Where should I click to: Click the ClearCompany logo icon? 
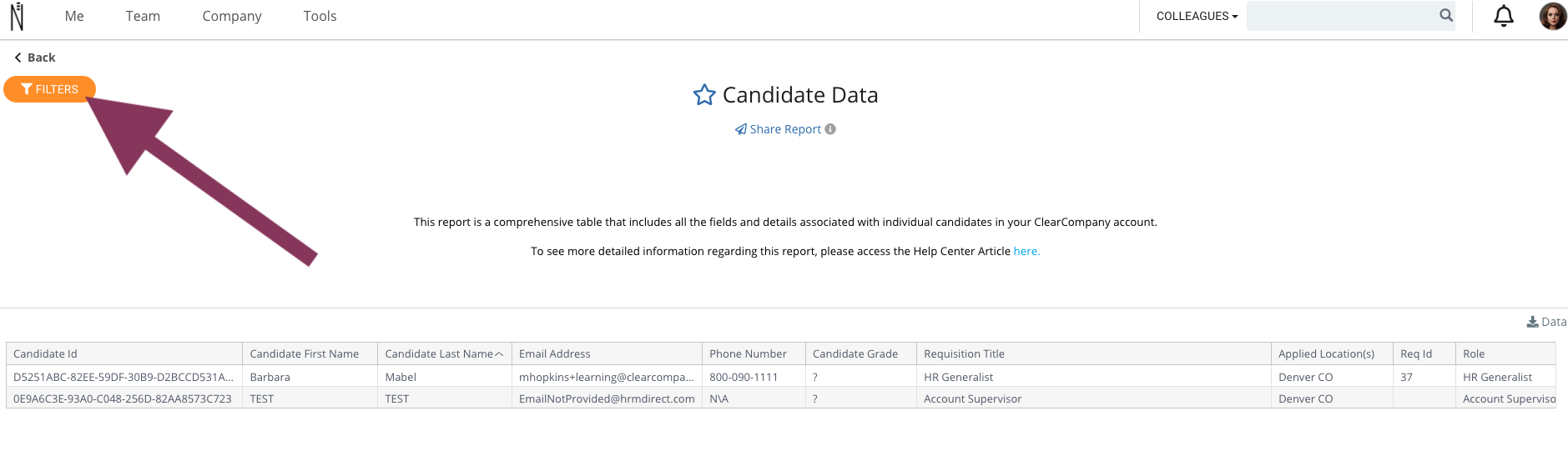[x=17, y=16]
